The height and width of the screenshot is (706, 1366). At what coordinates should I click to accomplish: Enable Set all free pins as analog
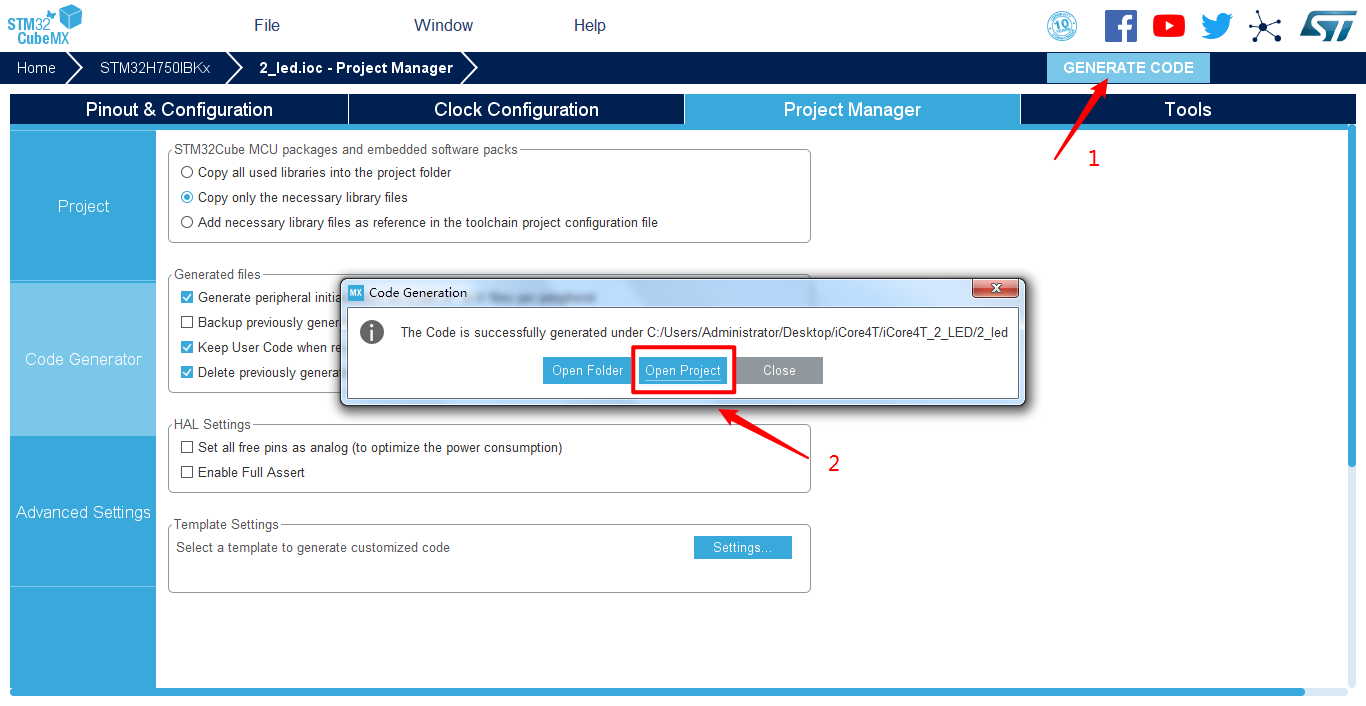372,447
